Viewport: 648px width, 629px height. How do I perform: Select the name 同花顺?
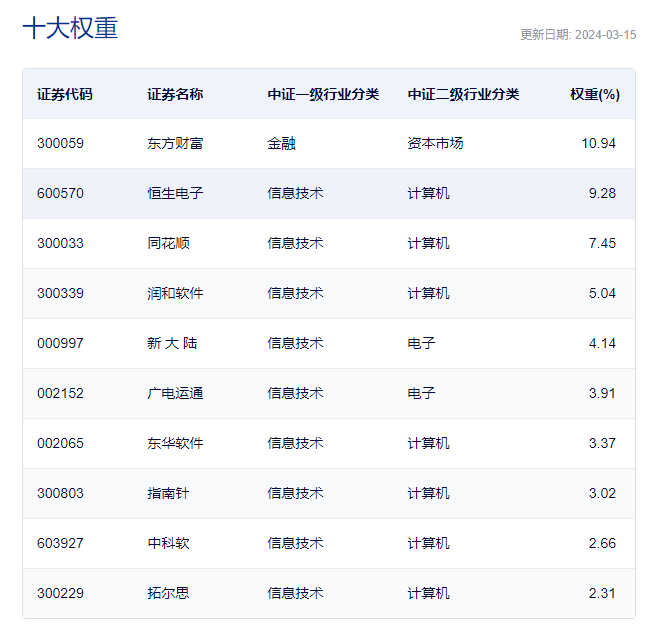click(169, 243)
